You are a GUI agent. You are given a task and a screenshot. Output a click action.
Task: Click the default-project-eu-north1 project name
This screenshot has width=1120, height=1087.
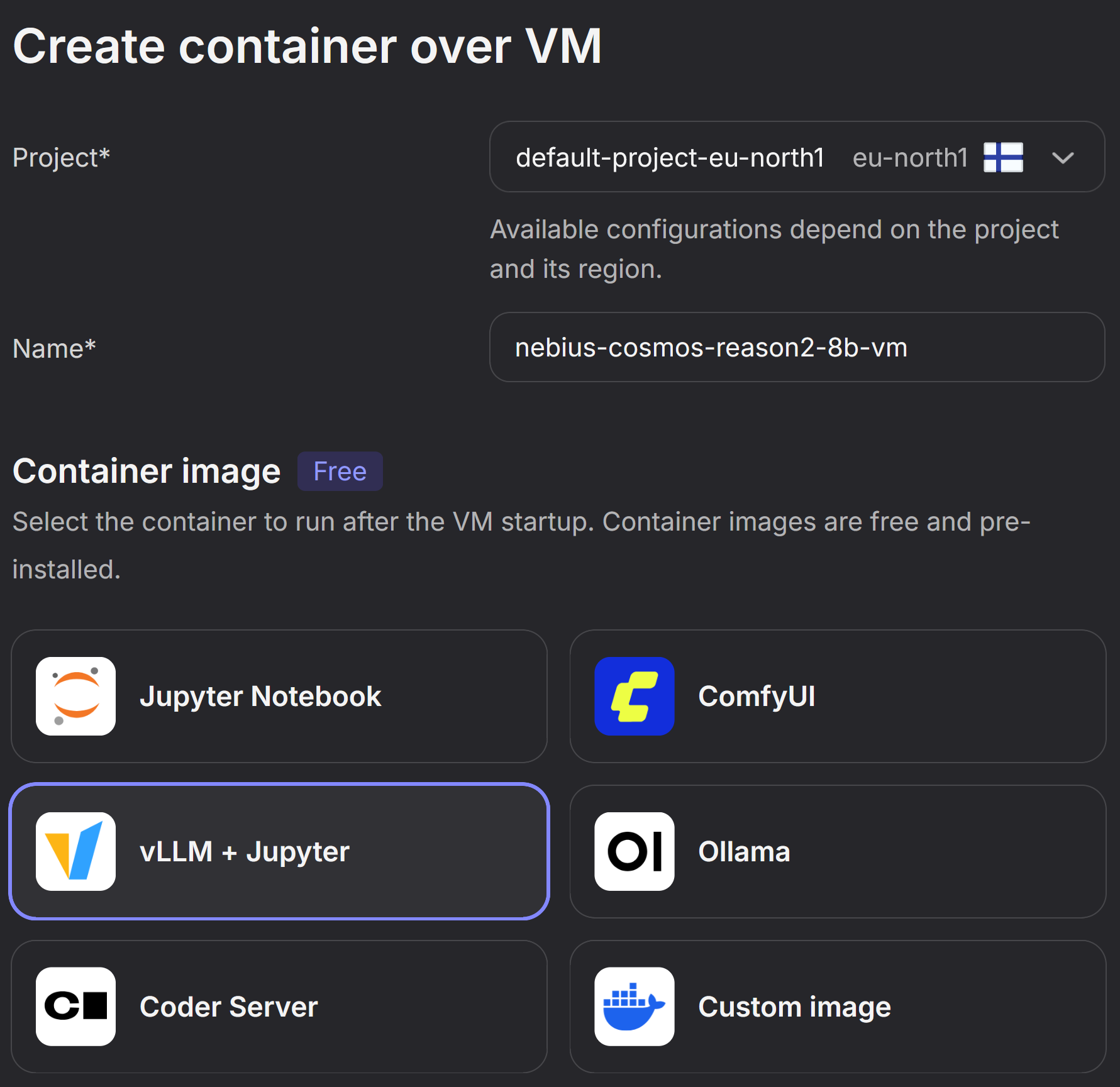click(668, 157)
